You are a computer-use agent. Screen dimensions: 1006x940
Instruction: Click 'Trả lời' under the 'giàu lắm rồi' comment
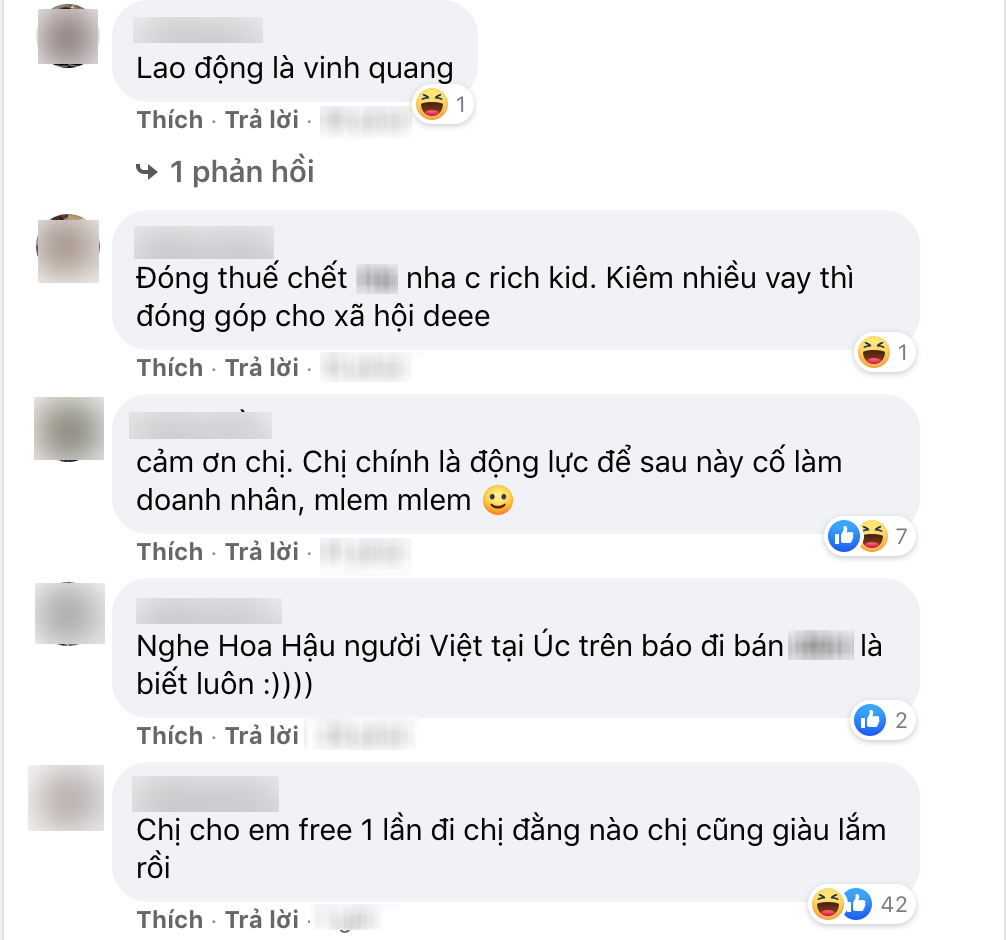click(x=262, y=920)
